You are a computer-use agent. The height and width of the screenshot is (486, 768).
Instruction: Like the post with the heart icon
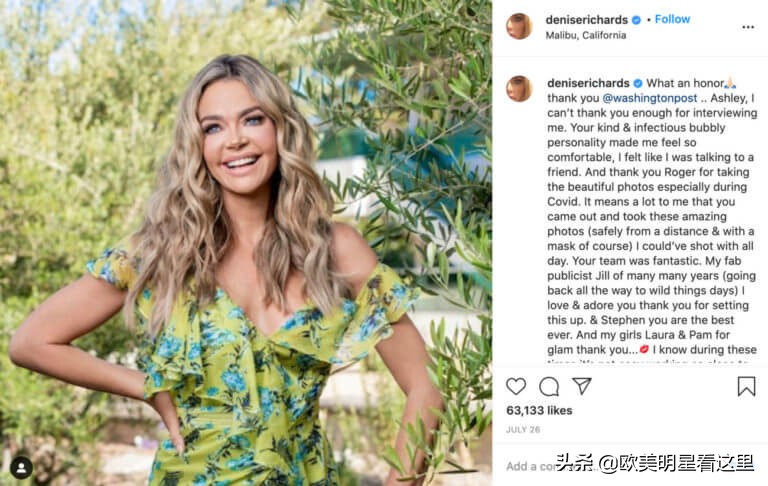click(x=516, y=386)
